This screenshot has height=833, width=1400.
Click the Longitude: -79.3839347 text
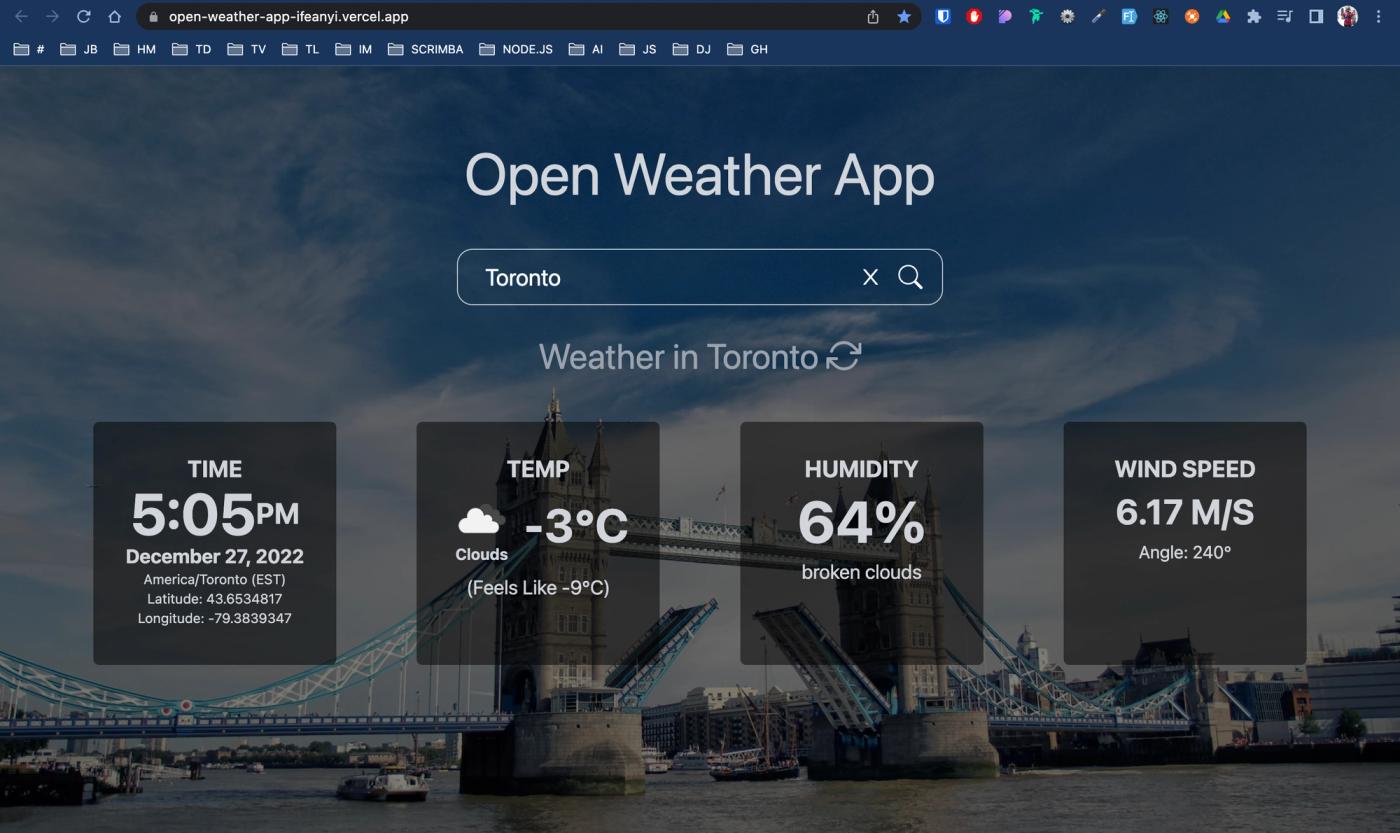tap(215, 618)
